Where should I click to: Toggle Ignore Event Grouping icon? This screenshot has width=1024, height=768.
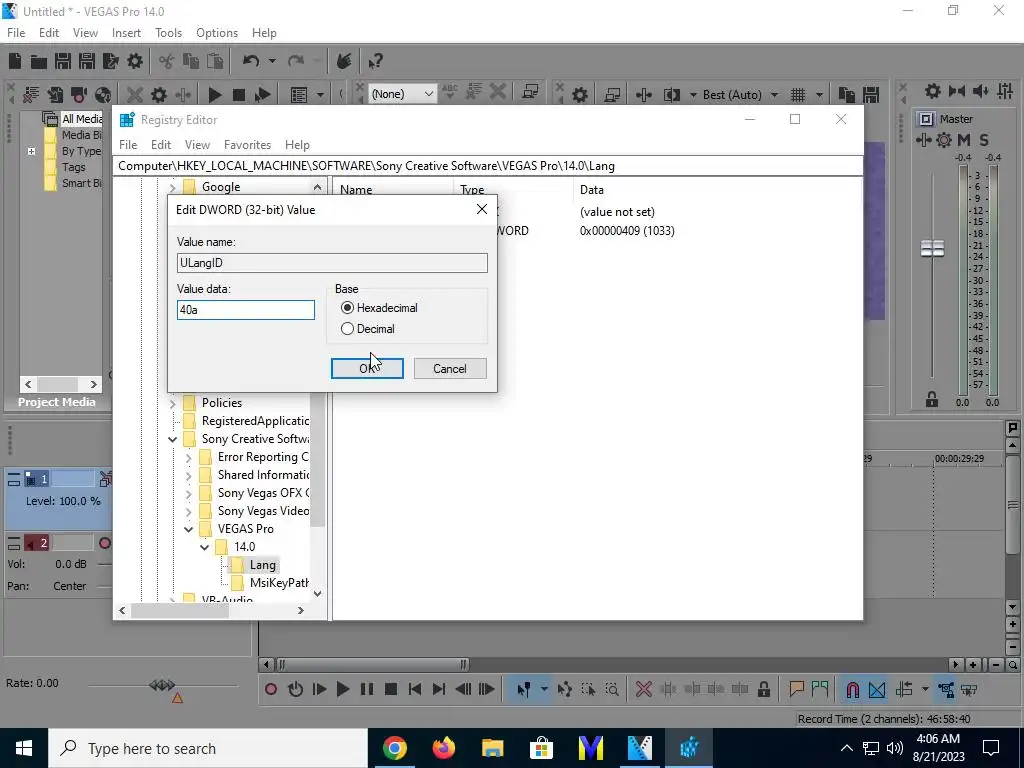coord(970,689)
